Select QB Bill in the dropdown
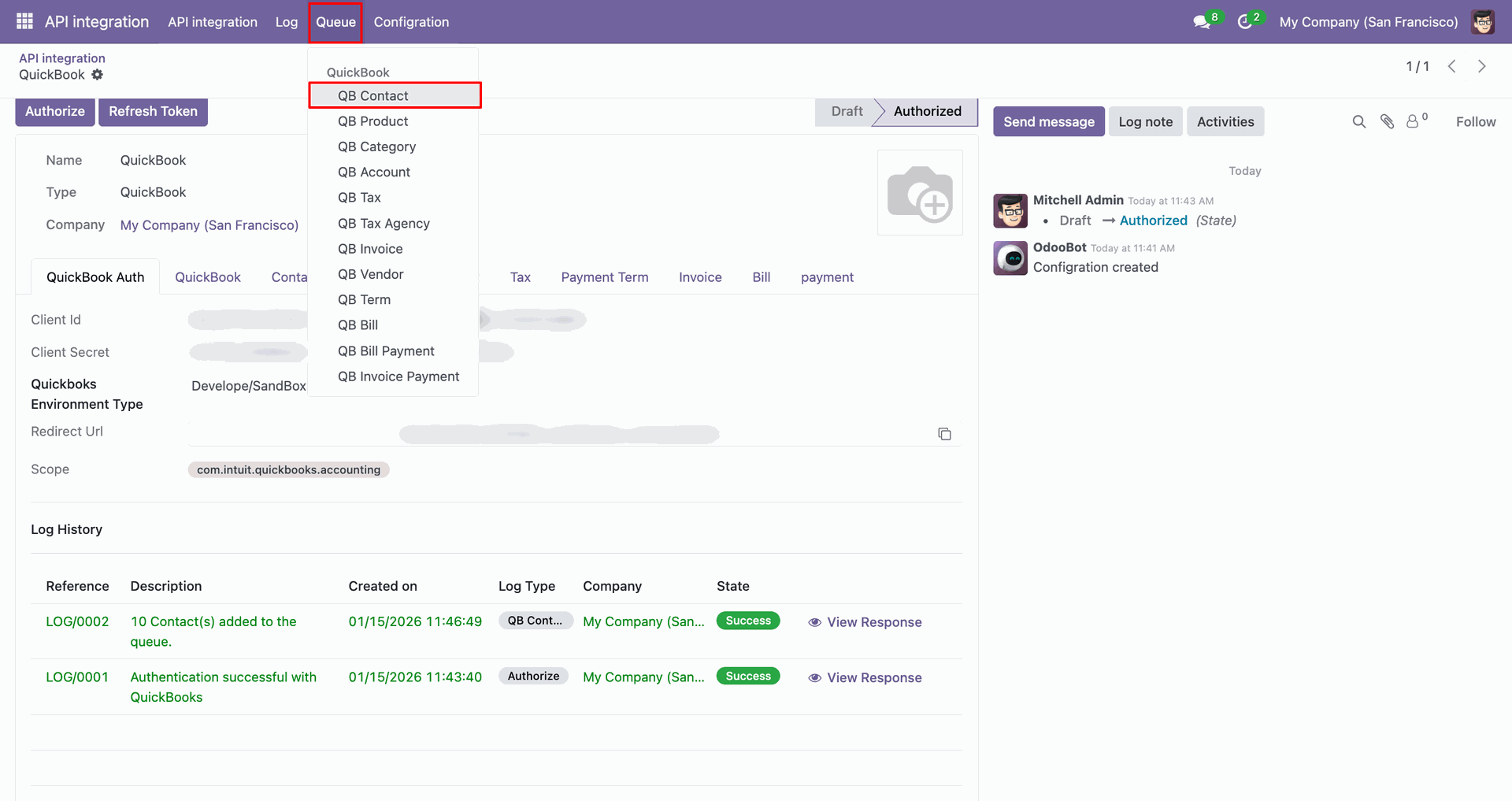 tap(393, 325)
